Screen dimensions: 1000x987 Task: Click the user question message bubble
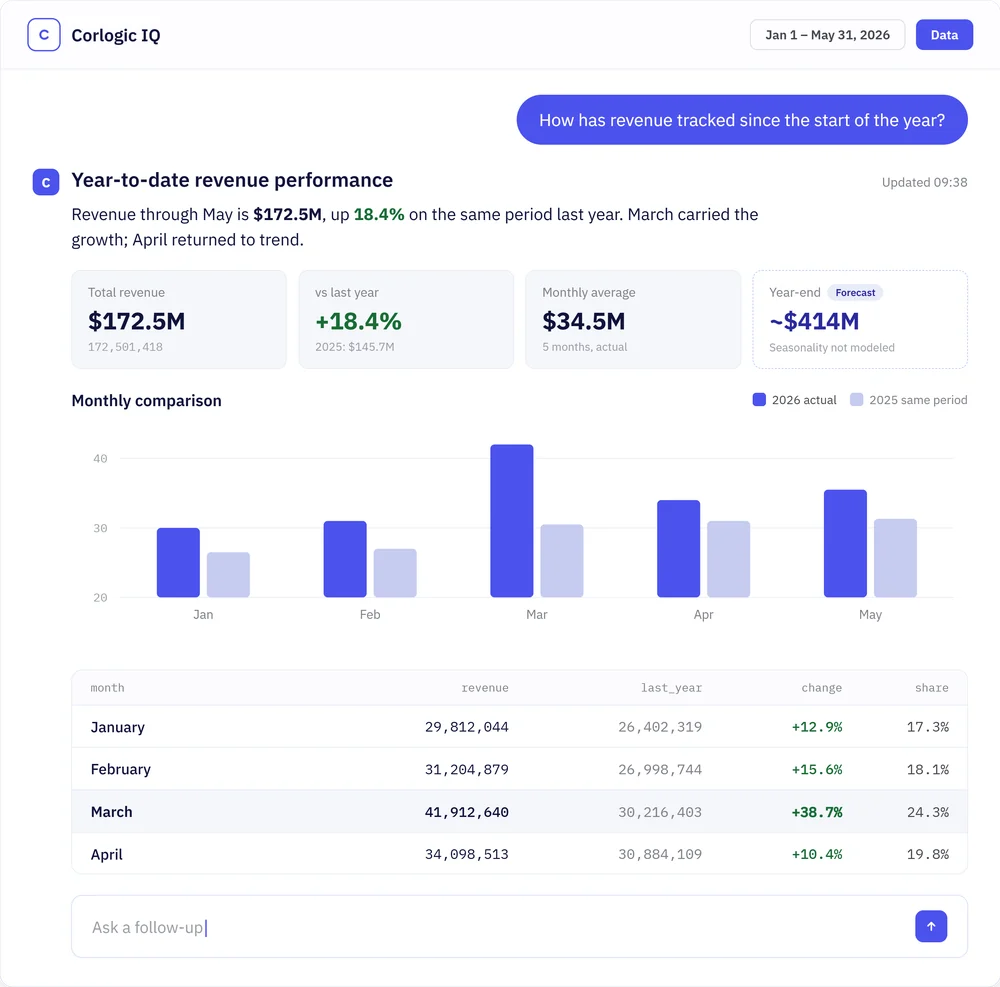(x=742, y=120)
